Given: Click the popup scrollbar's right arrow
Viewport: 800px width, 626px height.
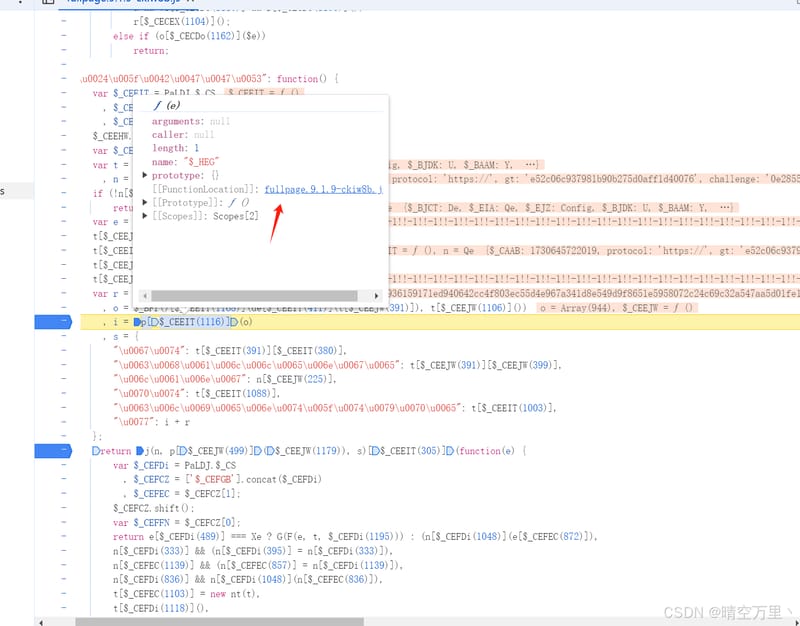Looking at the screenshot, I should point(377,296).
